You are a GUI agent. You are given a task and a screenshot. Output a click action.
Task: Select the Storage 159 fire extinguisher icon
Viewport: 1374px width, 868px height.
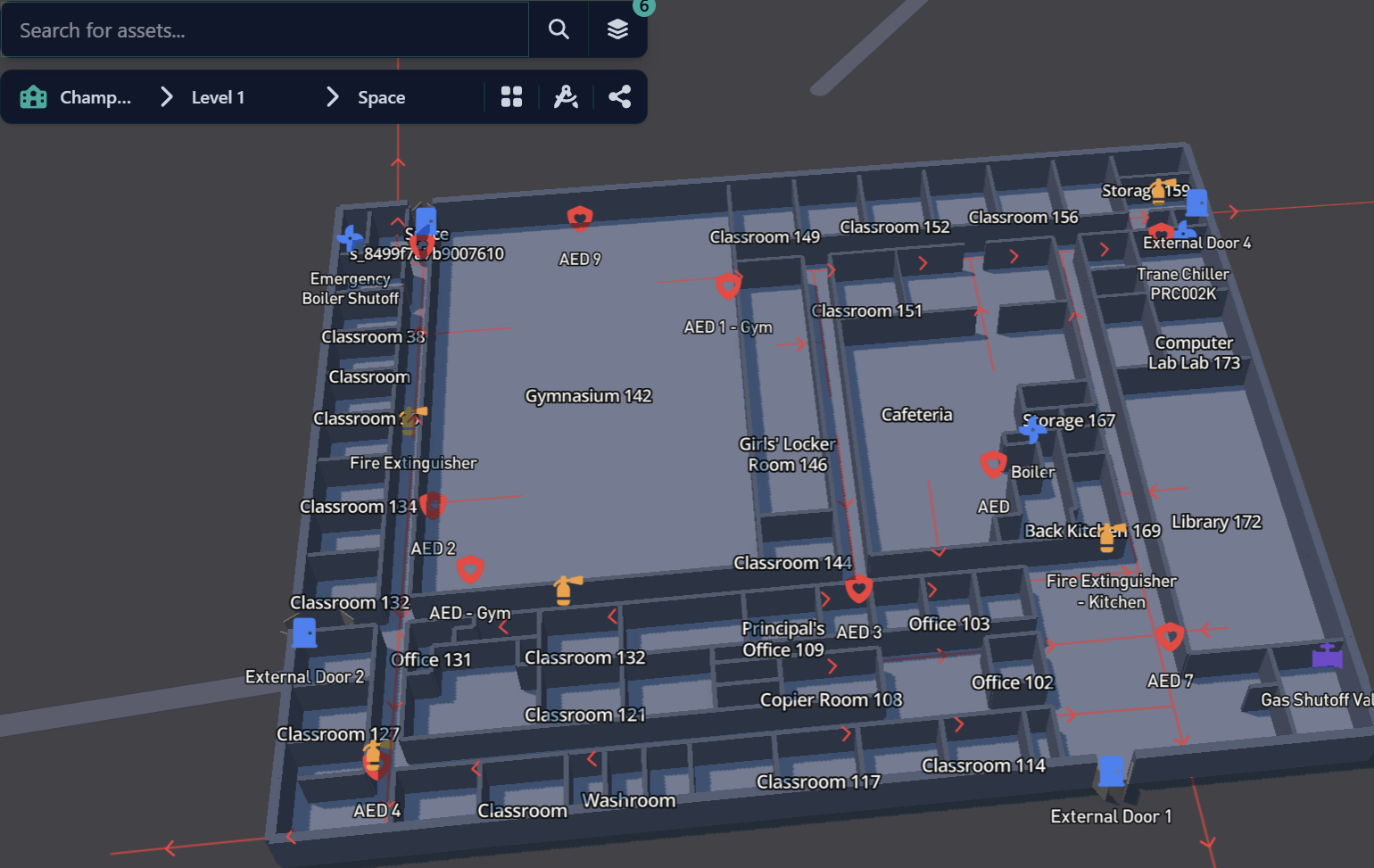coord(1161,190)
